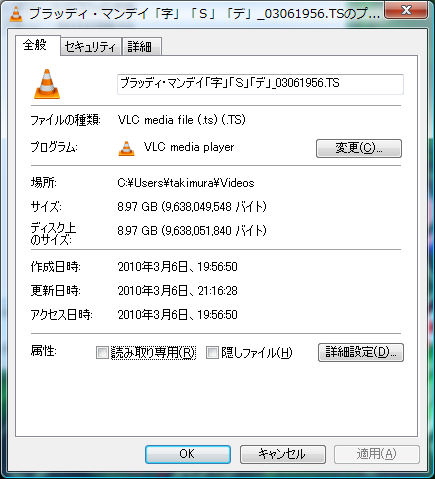The width and height of the screenshot is (435, 479).
Task: Click the 変更(C)... button
Action: (x=359, y=148)
